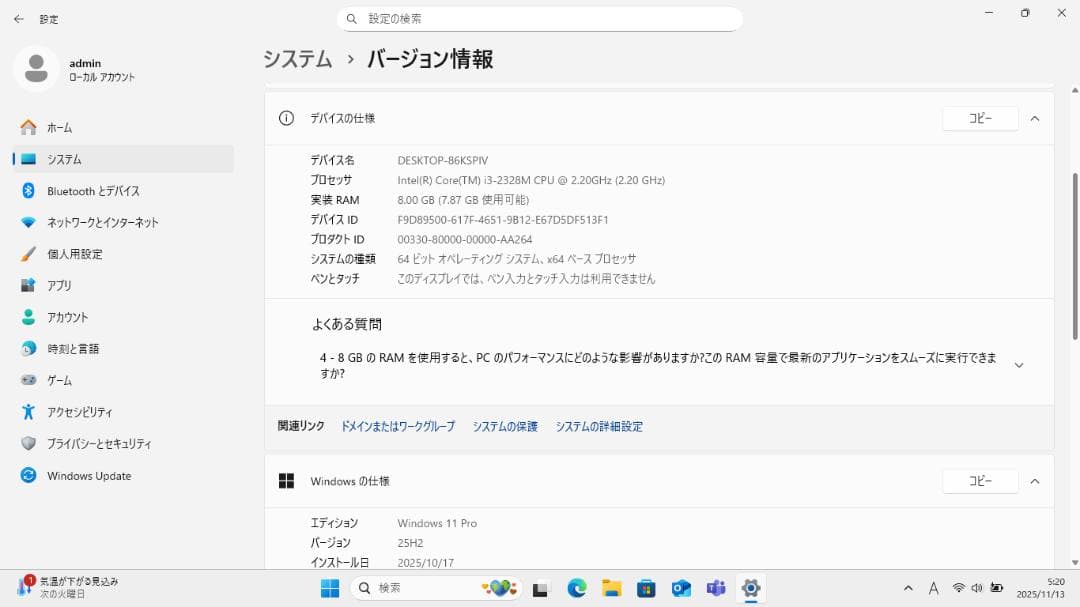The height and width of the screenshot is (607, 1080).
Task: Click the vertical scrollbar thumb
Action: coord(1074,256)
